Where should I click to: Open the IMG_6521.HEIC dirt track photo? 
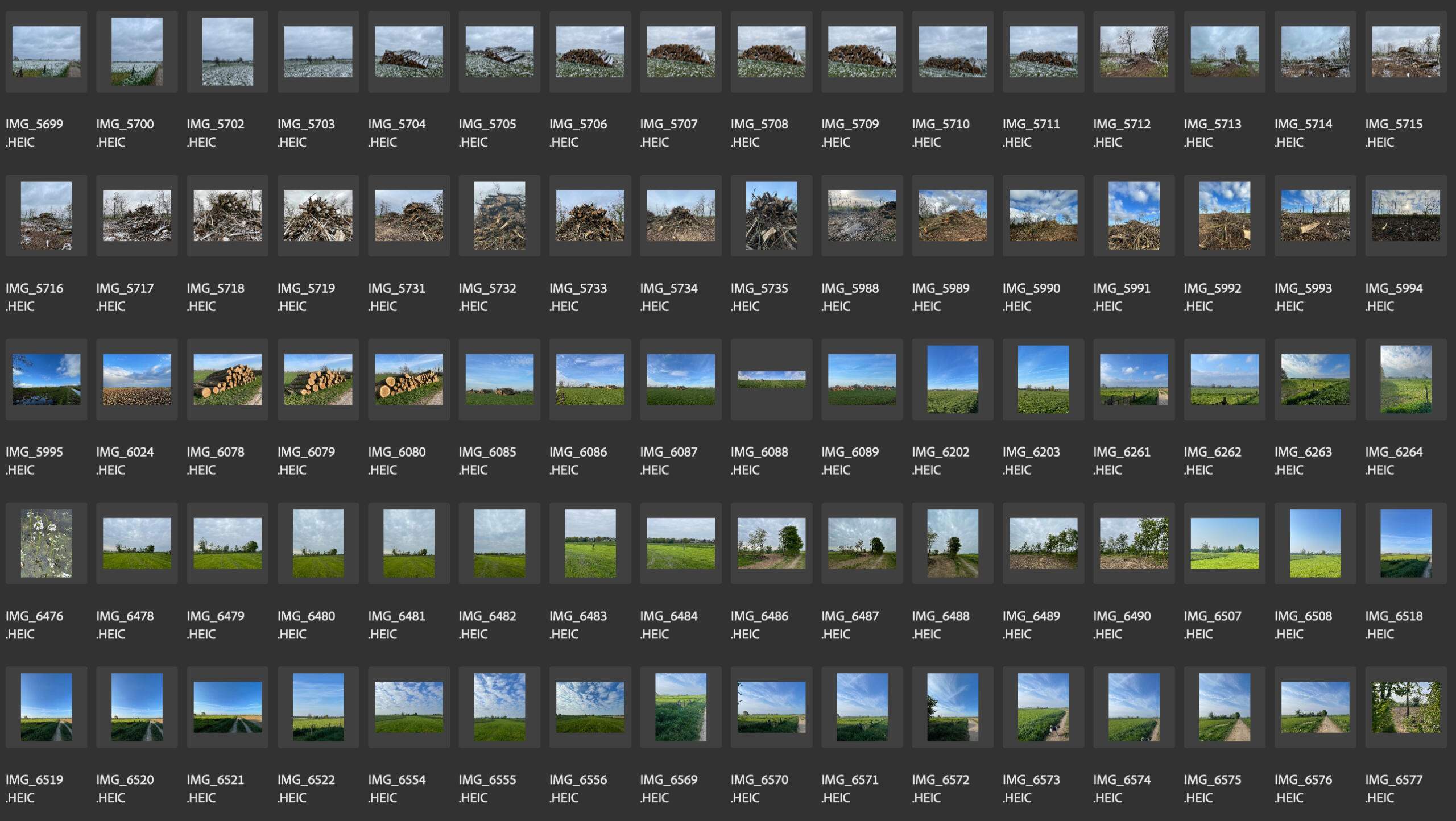coord(227,707)
